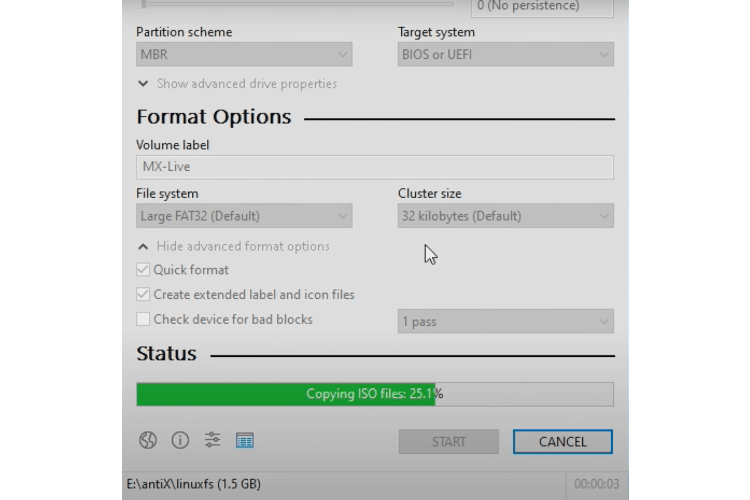Collapse Hide advanced format options
This screenshot has width=750, height=500.
pyautogui.click(x=233, y=246)
